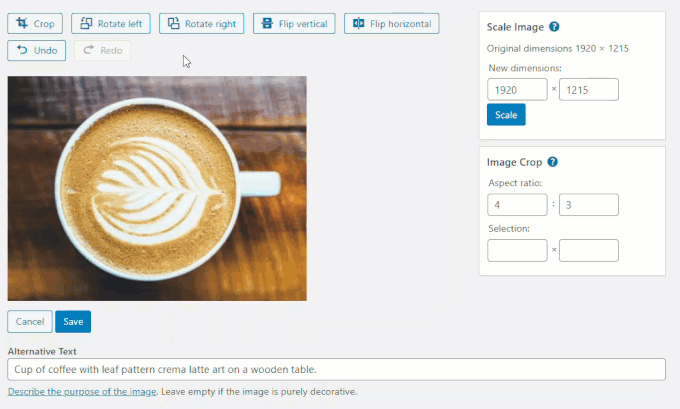The width and height of the screenshot is (680, 409).
Task: Focus the new height field showing 1215
Action: point(589,89)
